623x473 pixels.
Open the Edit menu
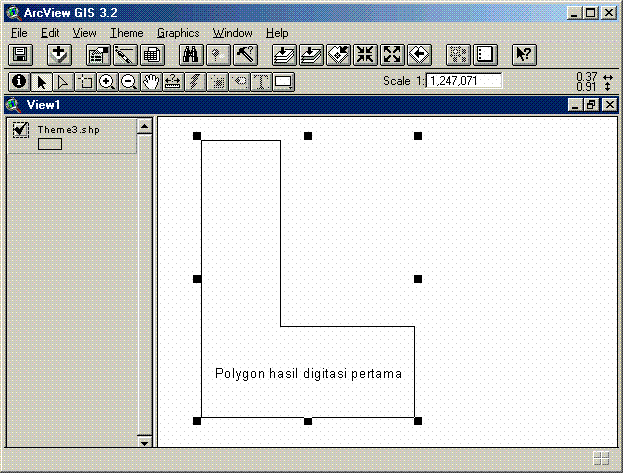(50, 33)
